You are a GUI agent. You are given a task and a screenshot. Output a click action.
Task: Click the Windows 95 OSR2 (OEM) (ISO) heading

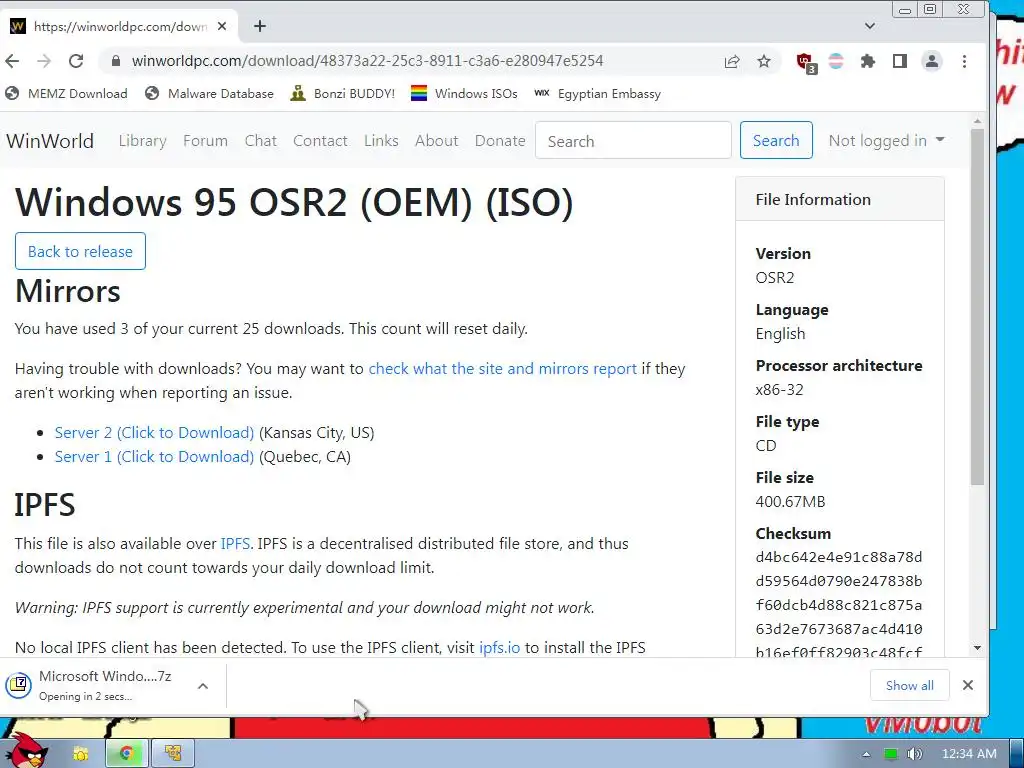point(294,202)
